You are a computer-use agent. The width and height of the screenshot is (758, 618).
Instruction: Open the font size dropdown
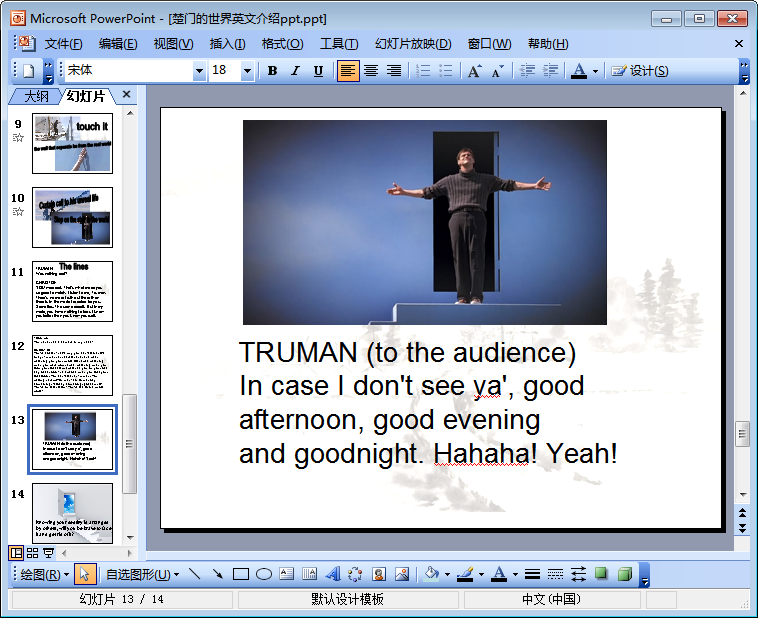247,71
